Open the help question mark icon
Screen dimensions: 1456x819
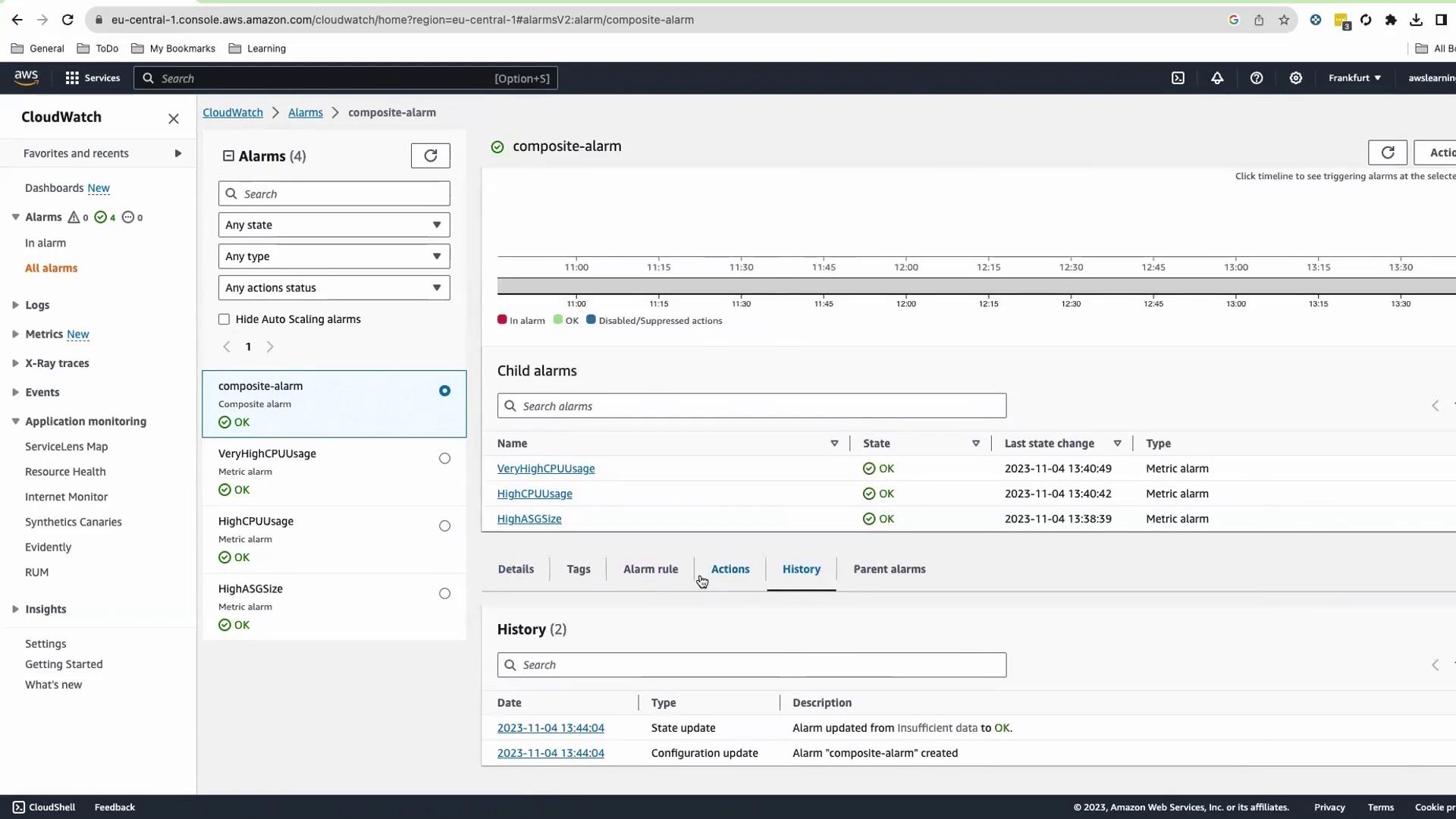[x=1257, y=78]
